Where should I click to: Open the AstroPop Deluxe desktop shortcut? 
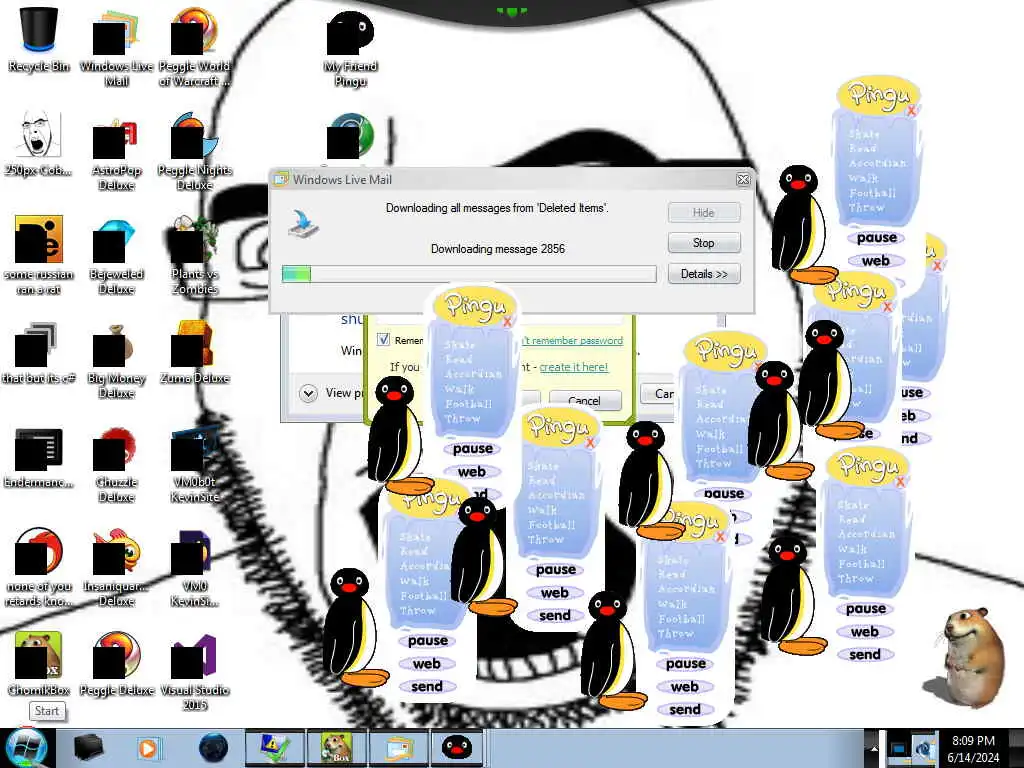[x=116, y=154]
